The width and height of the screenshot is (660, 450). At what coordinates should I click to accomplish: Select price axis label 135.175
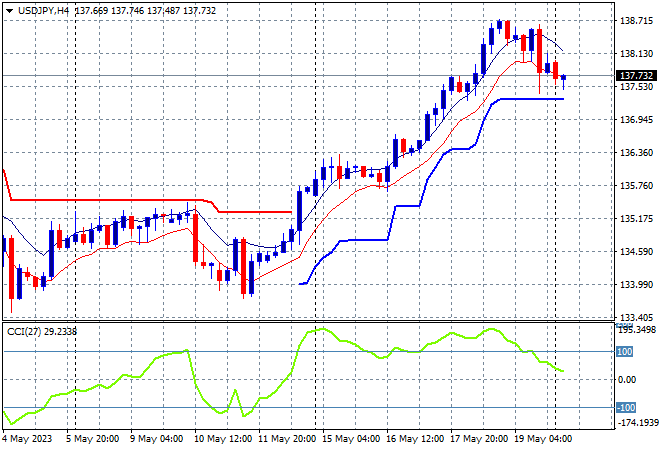point(637,219)
